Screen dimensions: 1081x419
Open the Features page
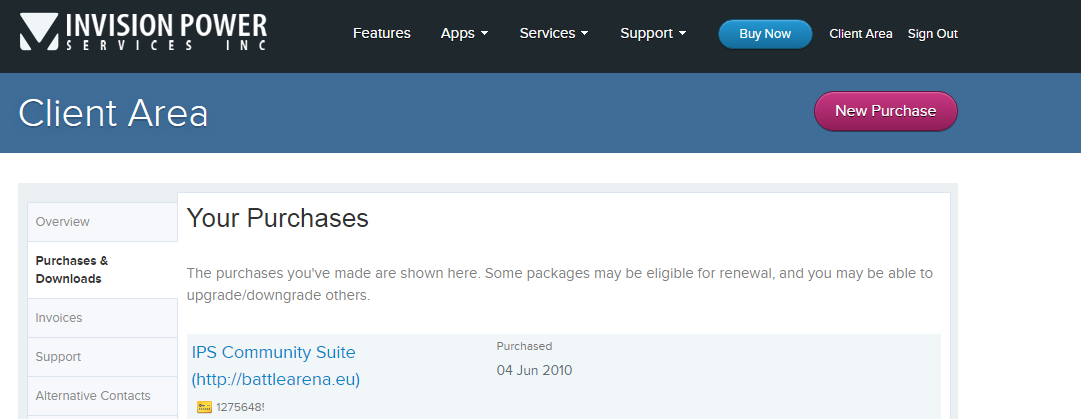pyautogui.click(x=381, y=33)
